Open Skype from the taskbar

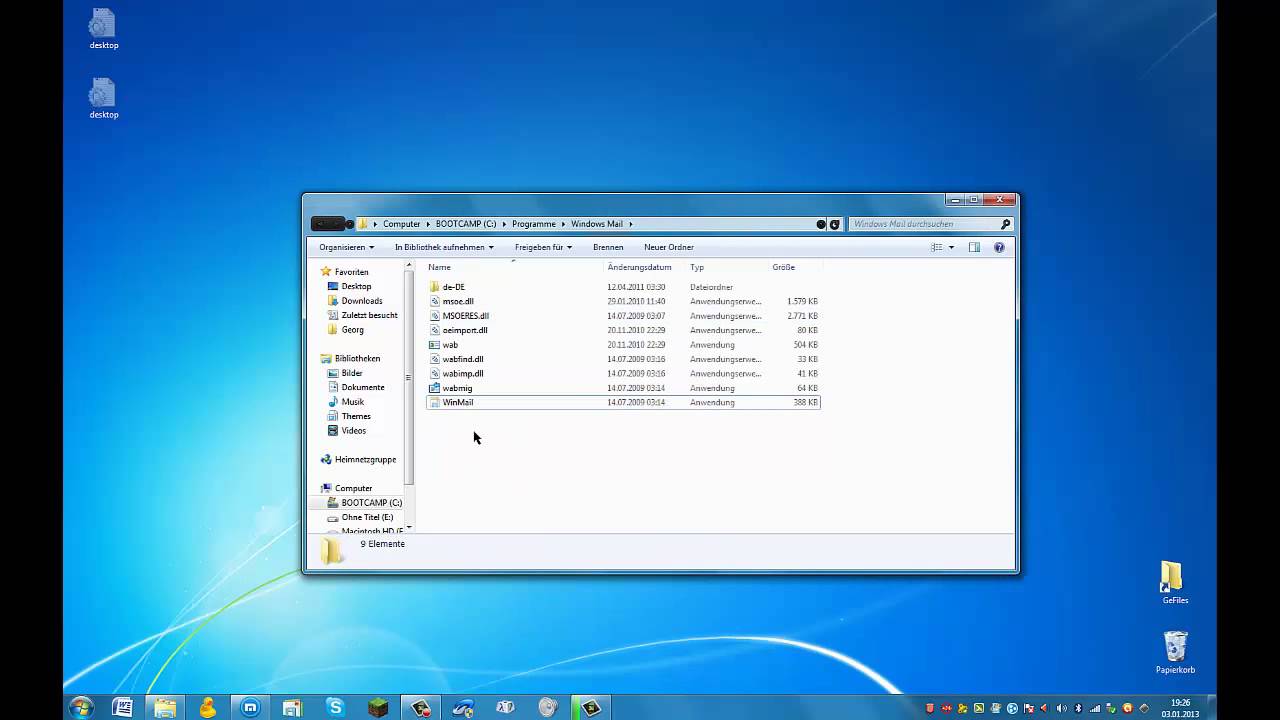point(335,707)
